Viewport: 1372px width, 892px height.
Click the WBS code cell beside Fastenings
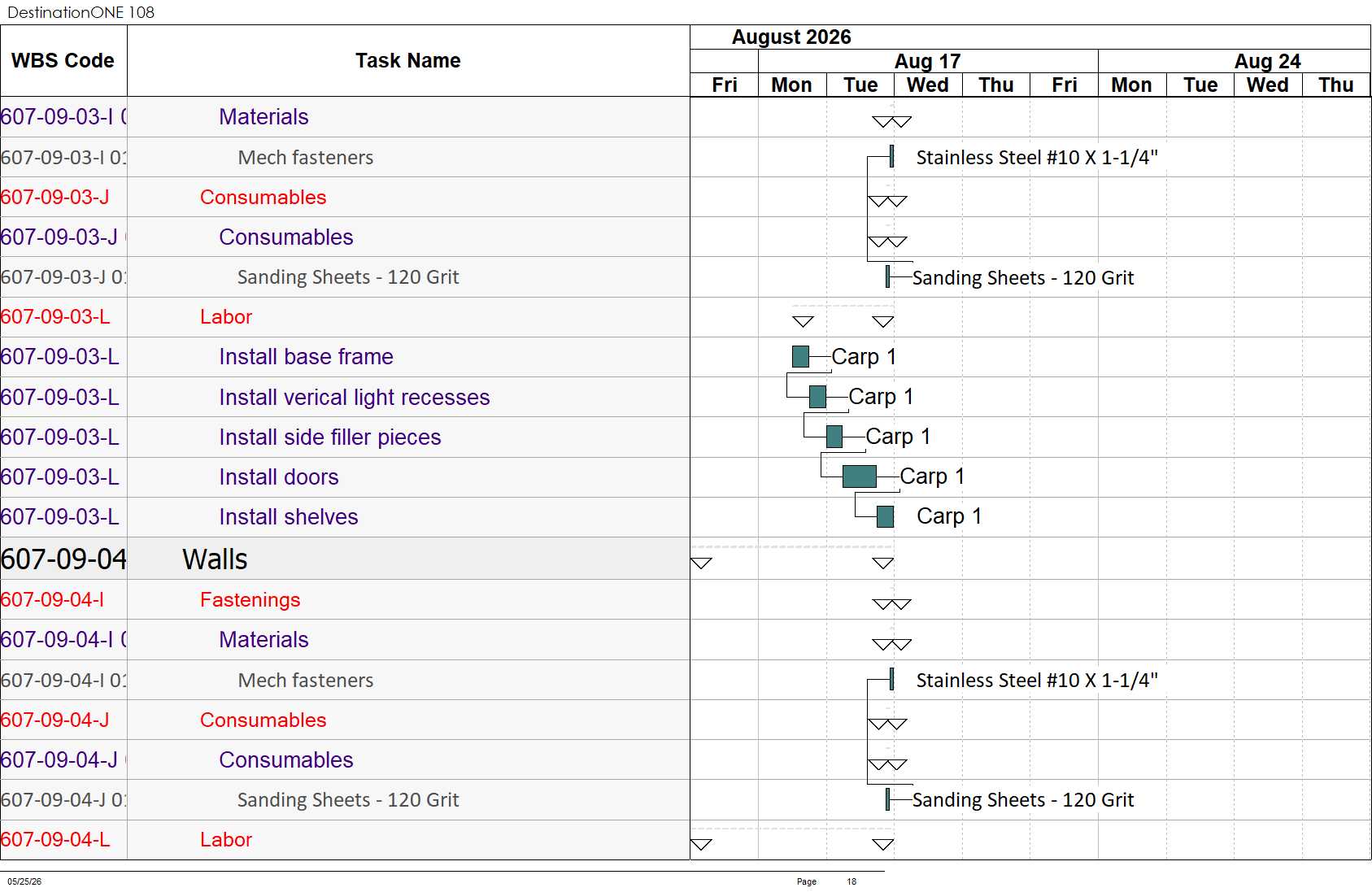(63, 600)
